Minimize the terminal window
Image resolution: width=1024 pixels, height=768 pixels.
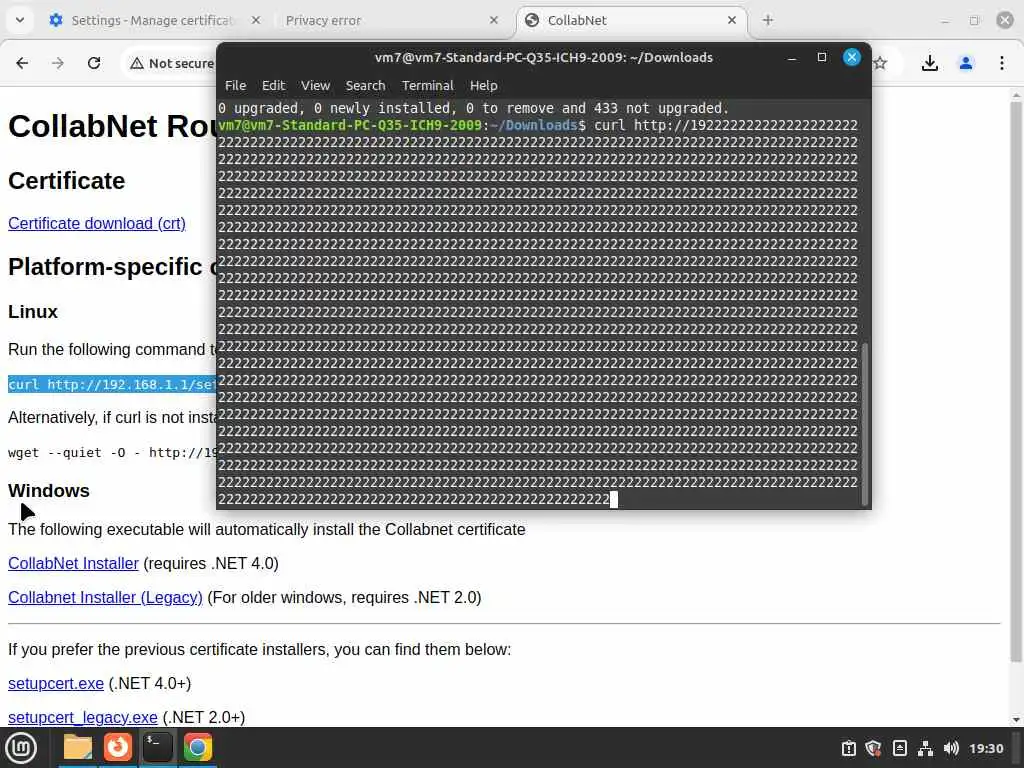coord(792,57)
